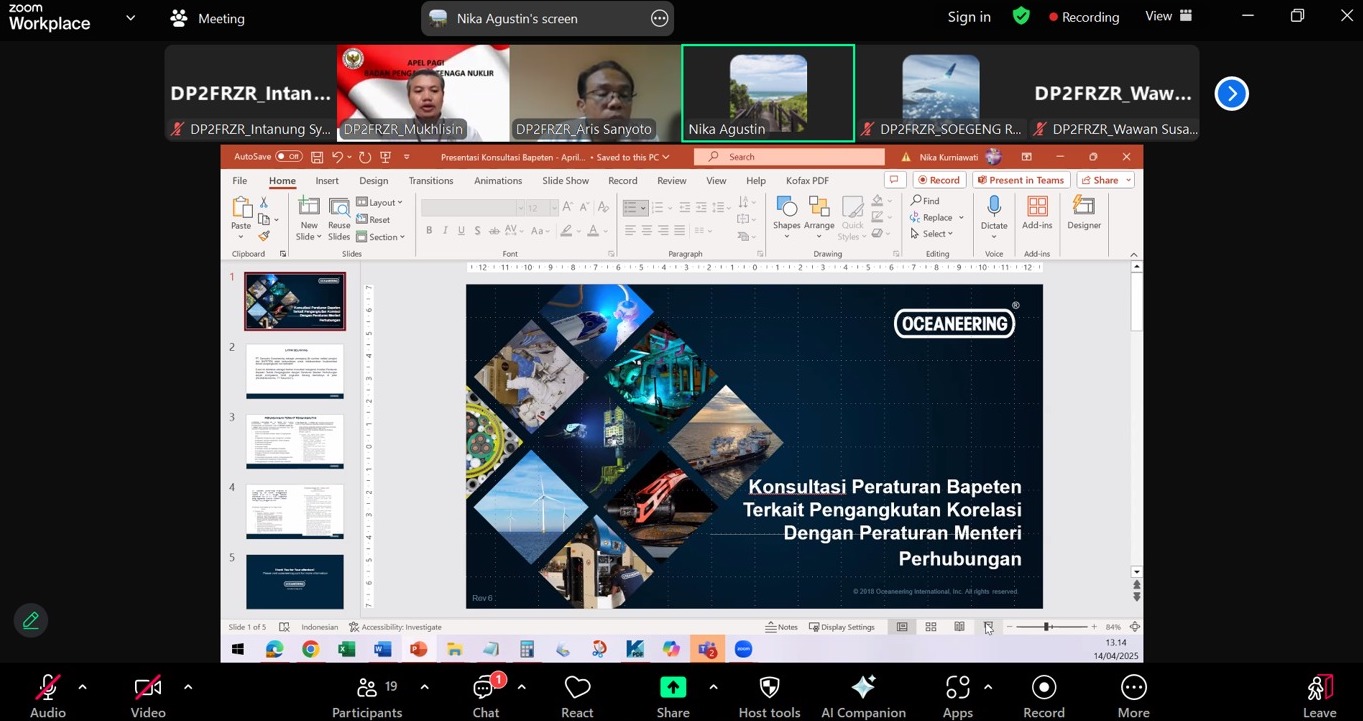
Task: Adjust the zoom slider in status bar
Action: pos(1047,627)
